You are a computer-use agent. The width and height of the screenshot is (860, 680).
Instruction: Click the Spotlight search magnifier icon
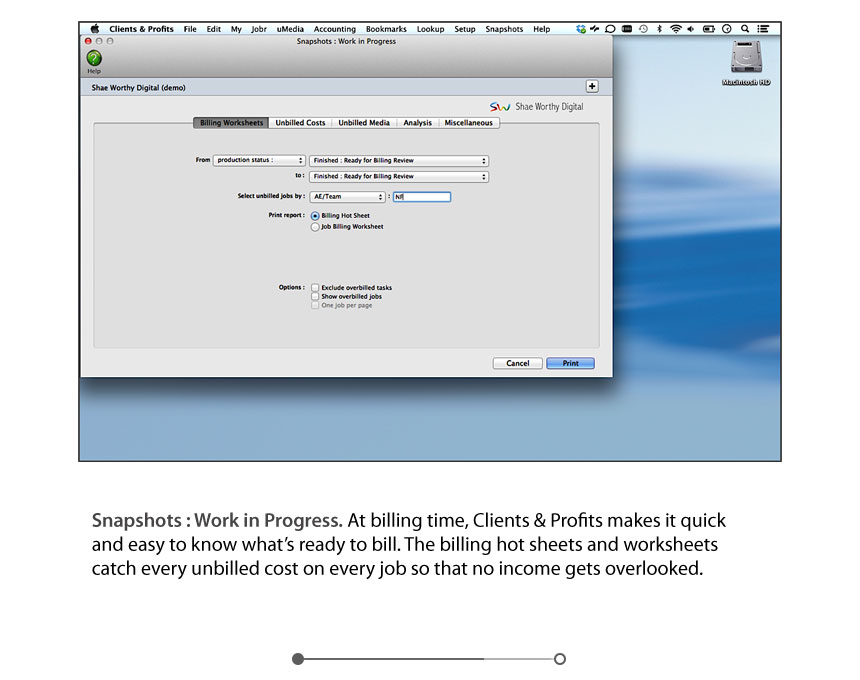pyautogui.click(x=745, y=29)
